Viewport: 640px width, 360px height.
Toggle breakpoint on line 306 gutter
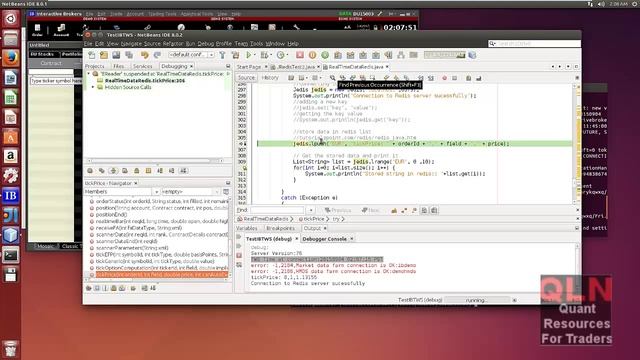click(242, 144)
